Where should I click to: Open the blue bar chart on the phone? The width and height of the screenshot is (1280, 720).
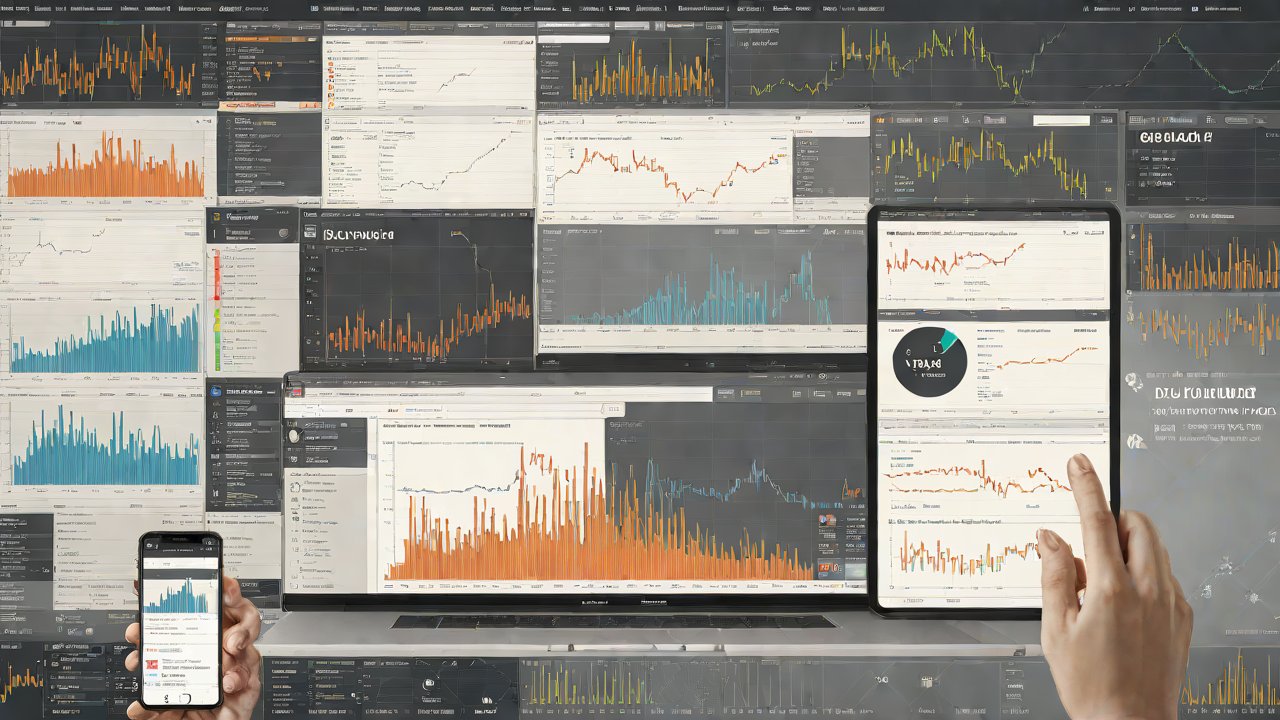(x=180, y=596)
